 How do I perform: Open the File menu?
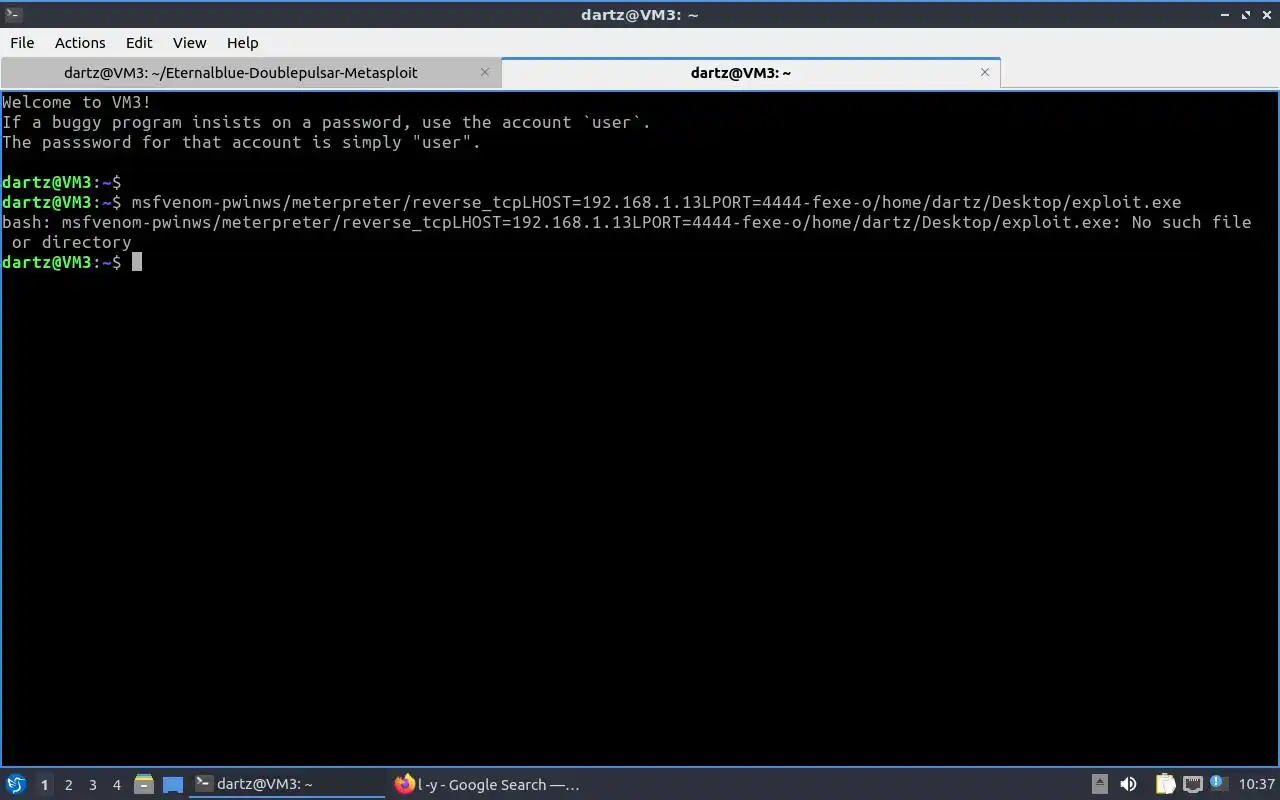[x=22, y=43]
